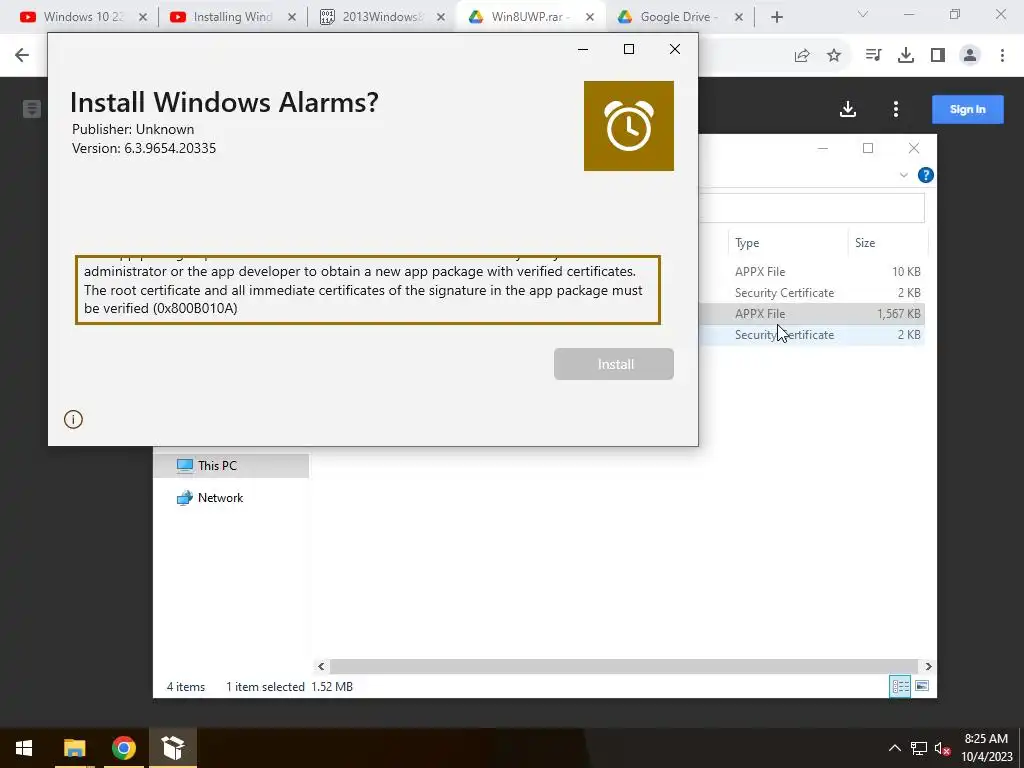Click the Windows Alarms clock app icon
The height and width of the screenshot is (768, 1024).
pyautogui.click(x=628, y=126)
